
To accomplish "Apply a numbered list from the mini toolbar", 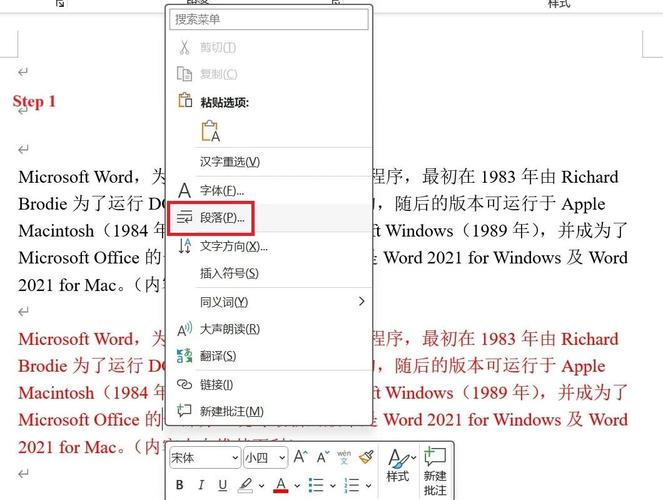I will coord(352,485).
